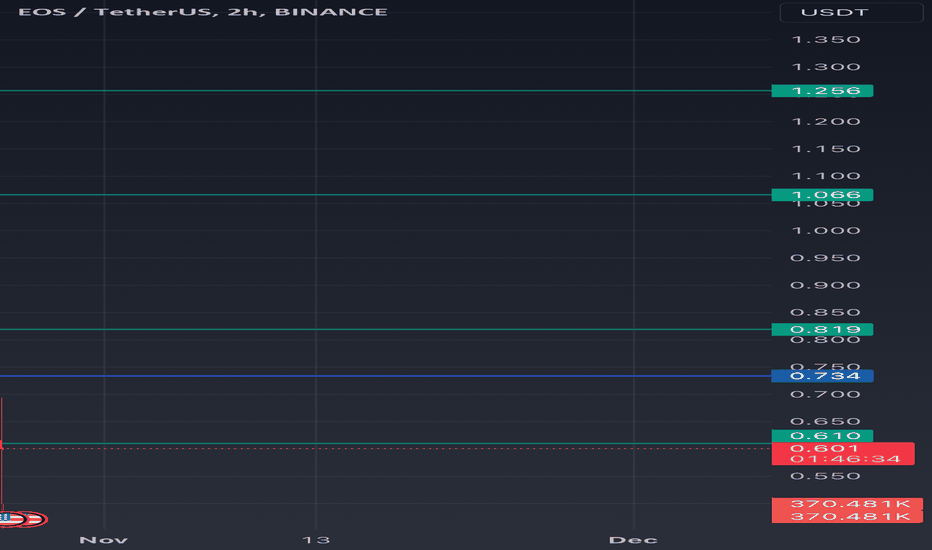This screenshot has width=932, height=550.
Task: Select the 0.610 green price label
Action: (822, 436)
